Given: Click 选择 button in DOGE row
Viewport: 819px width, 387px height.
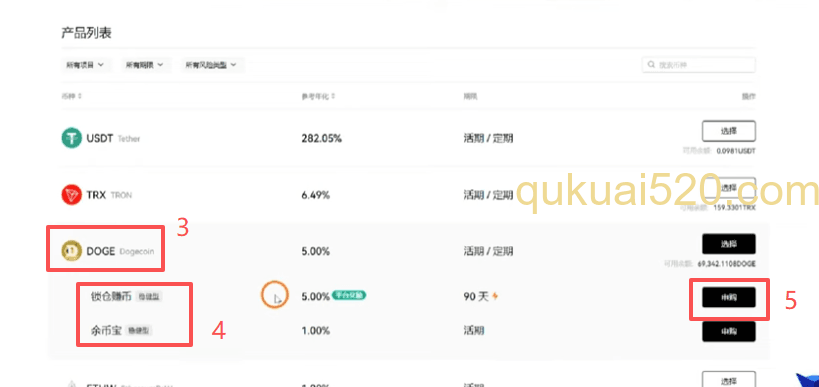Looking at the screenshot, I should (729, 244).
